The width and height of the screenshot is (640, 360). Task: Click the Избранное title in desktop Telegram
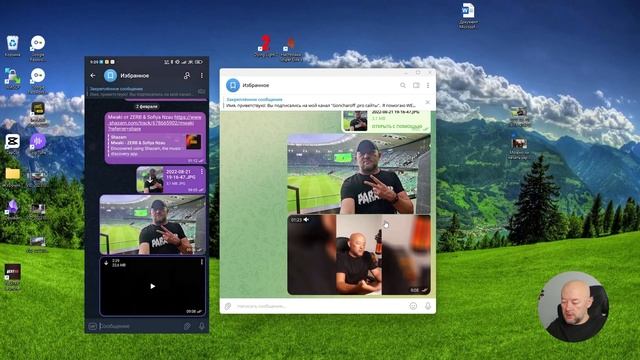256,85
